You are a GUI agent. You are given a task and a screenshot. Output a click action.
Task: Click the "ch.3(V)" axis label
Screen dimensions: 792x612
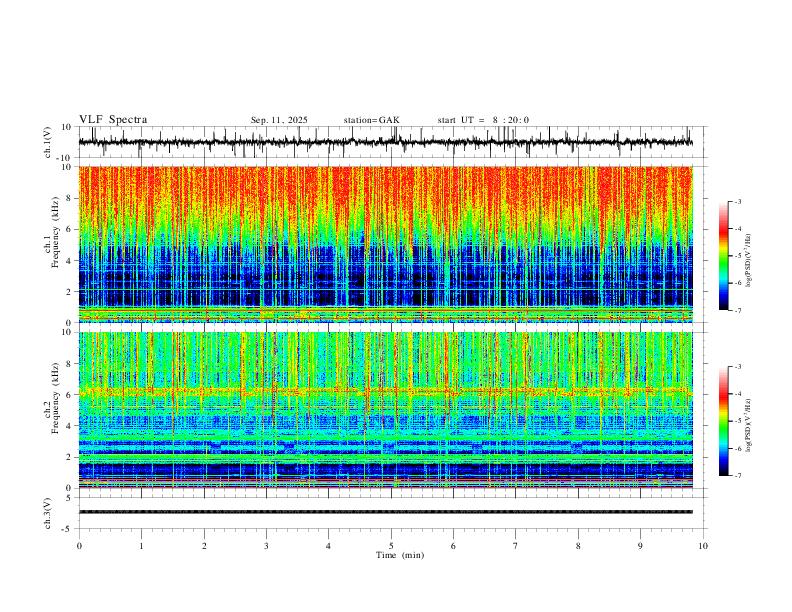(x=48, y=513)
